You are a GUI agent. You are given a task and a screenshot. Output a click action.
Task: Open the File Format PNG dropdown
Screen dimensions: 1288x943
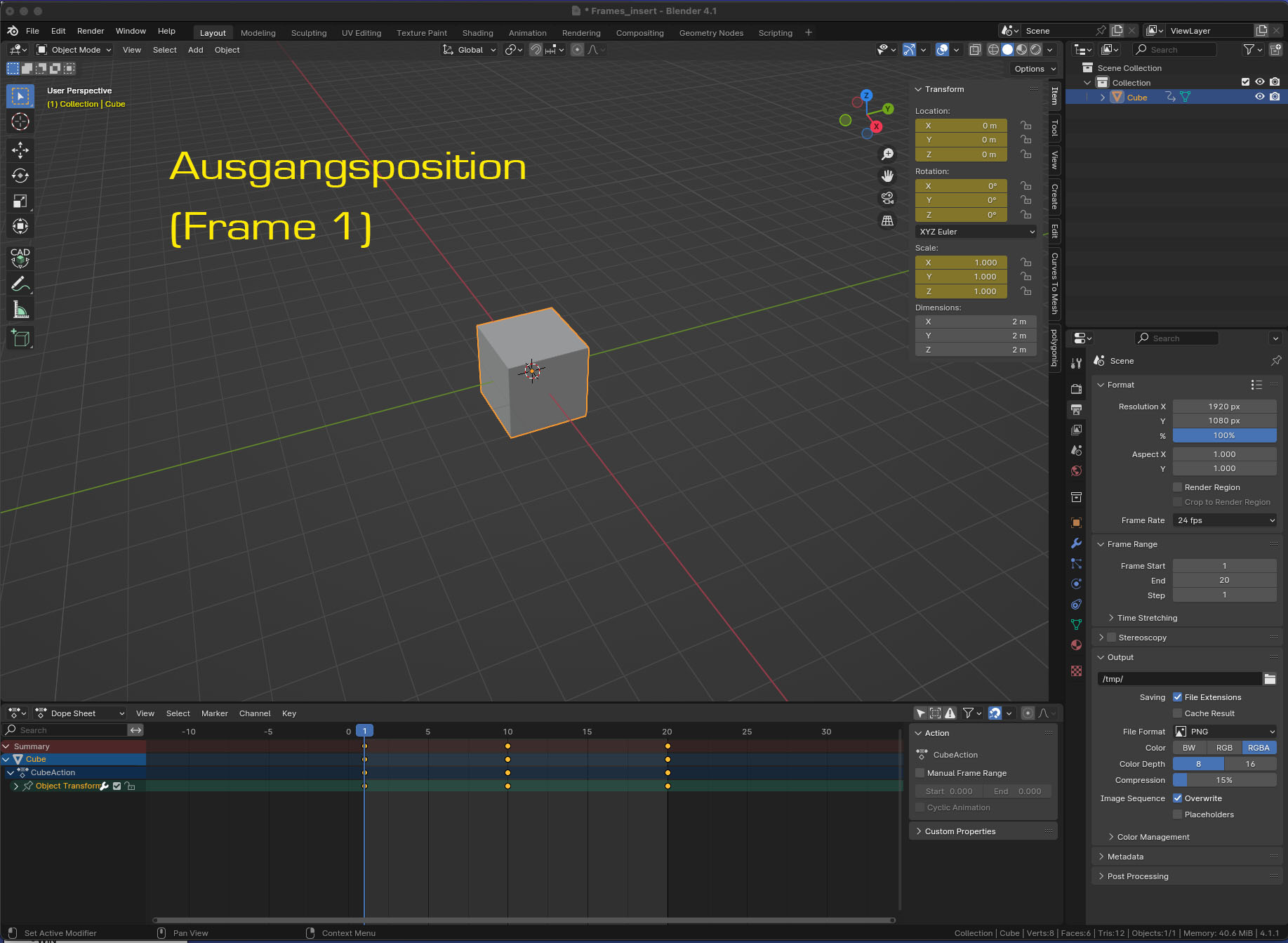click(1225, 732)
